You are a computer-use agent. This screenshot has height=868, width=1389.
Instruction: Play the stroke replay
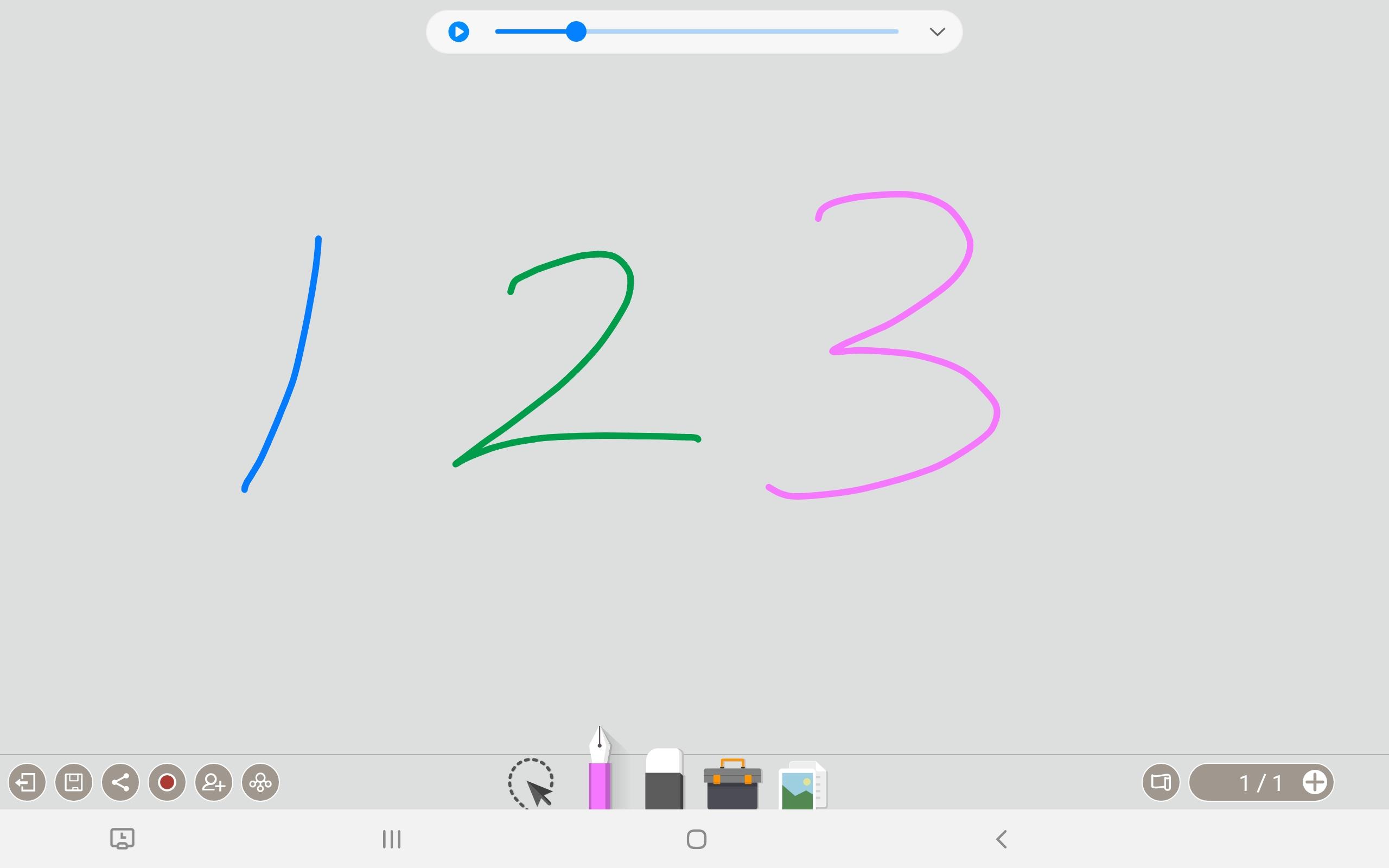458,31
